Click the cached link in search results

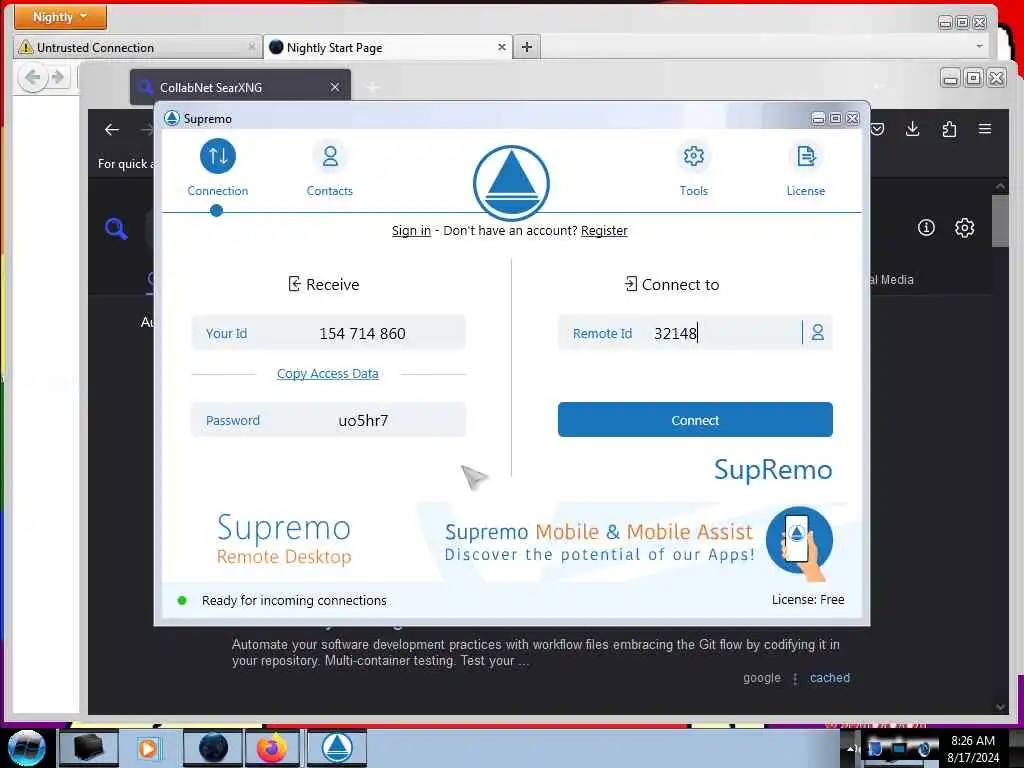(830, 678)
